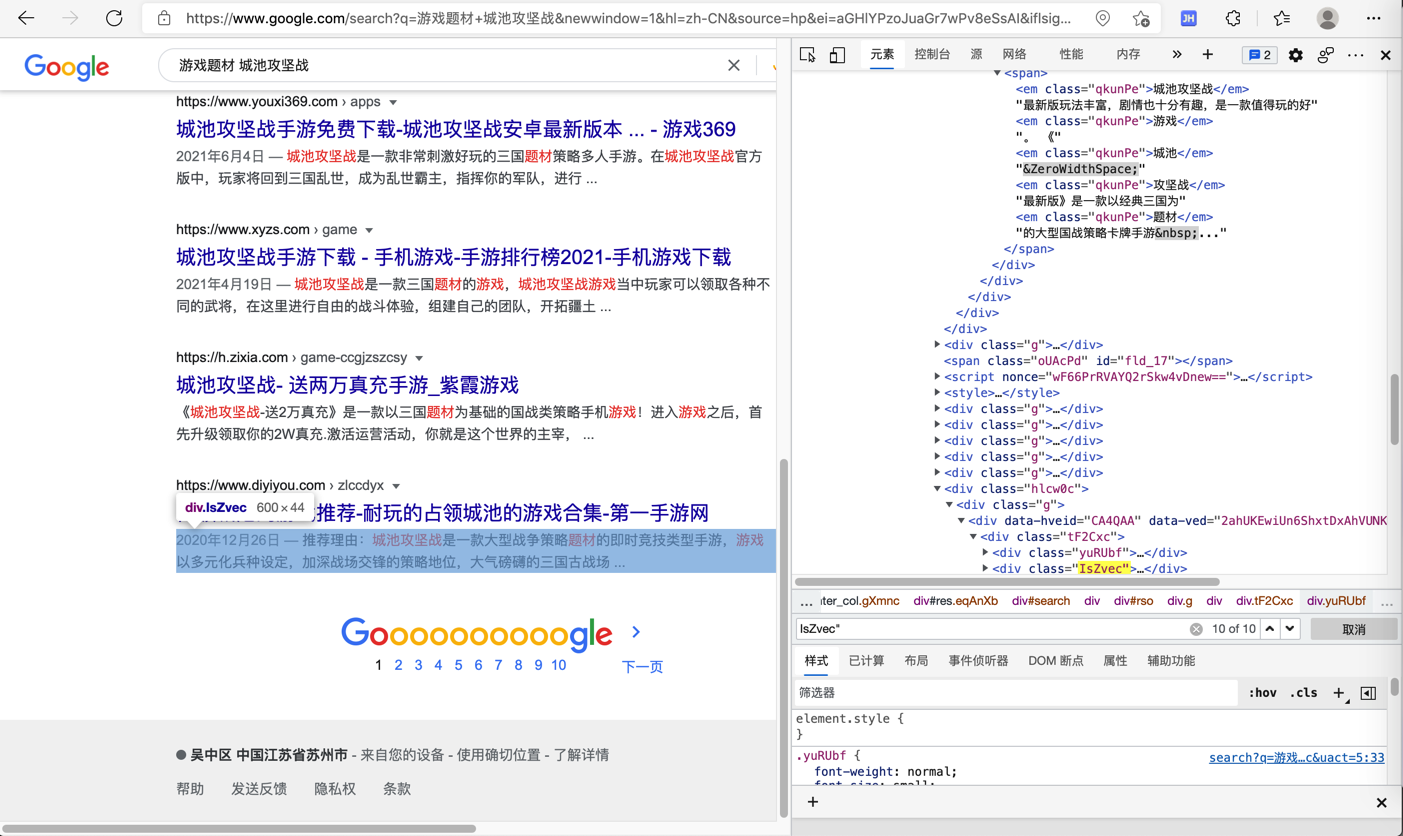The image size is (1403, 836).
Task: Go to next search match arrow
Action: click(x=1290, y=629)
